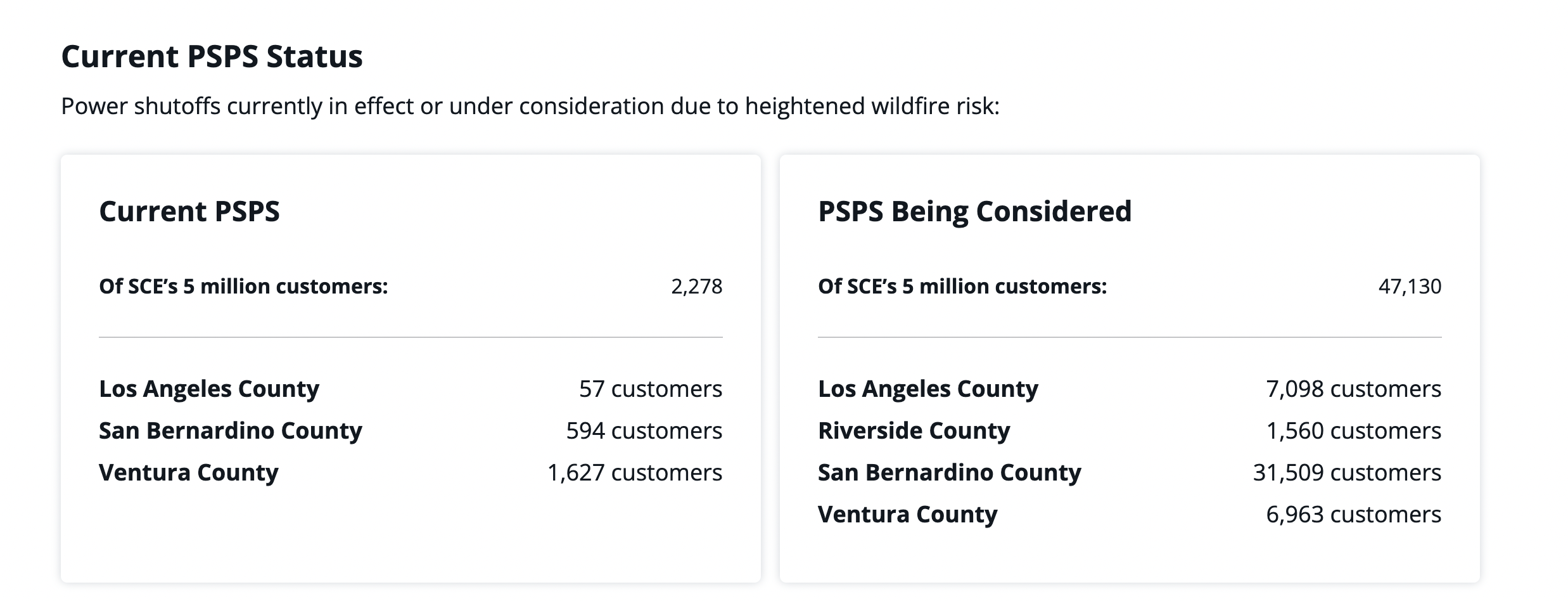Click the "31,509 customers" value
1568x601 pixels.
1347,472
